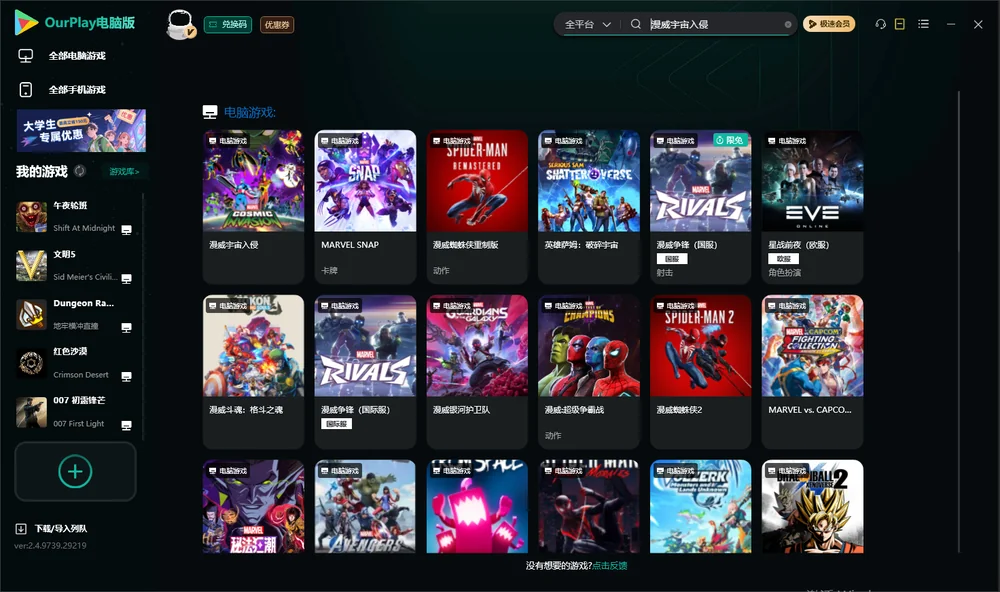Select the 红色沙漠 Crimson Desert game icon

coord(31,364)
